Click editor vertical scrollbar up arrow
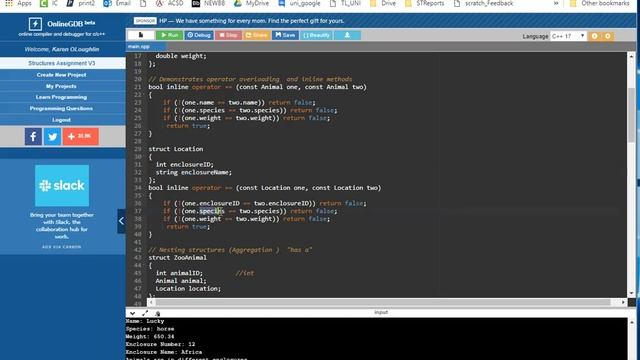Screen dimensions: 640x360 click(x=631, y=56)
